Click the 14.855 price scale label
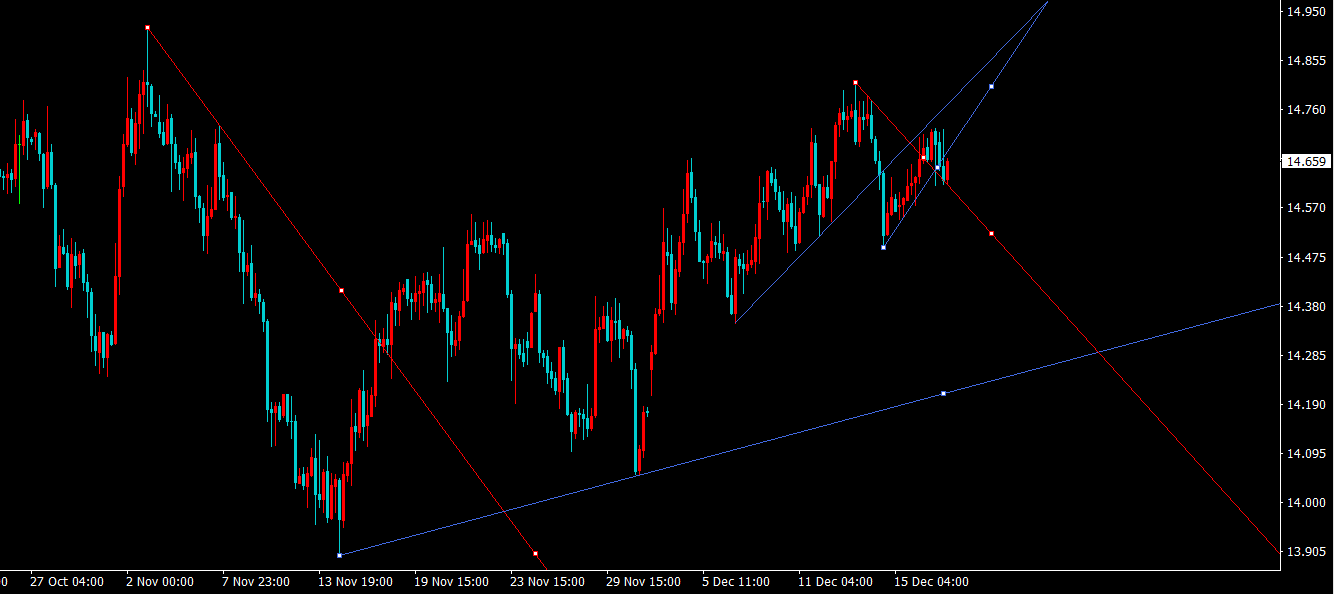 coord(1306,61)
